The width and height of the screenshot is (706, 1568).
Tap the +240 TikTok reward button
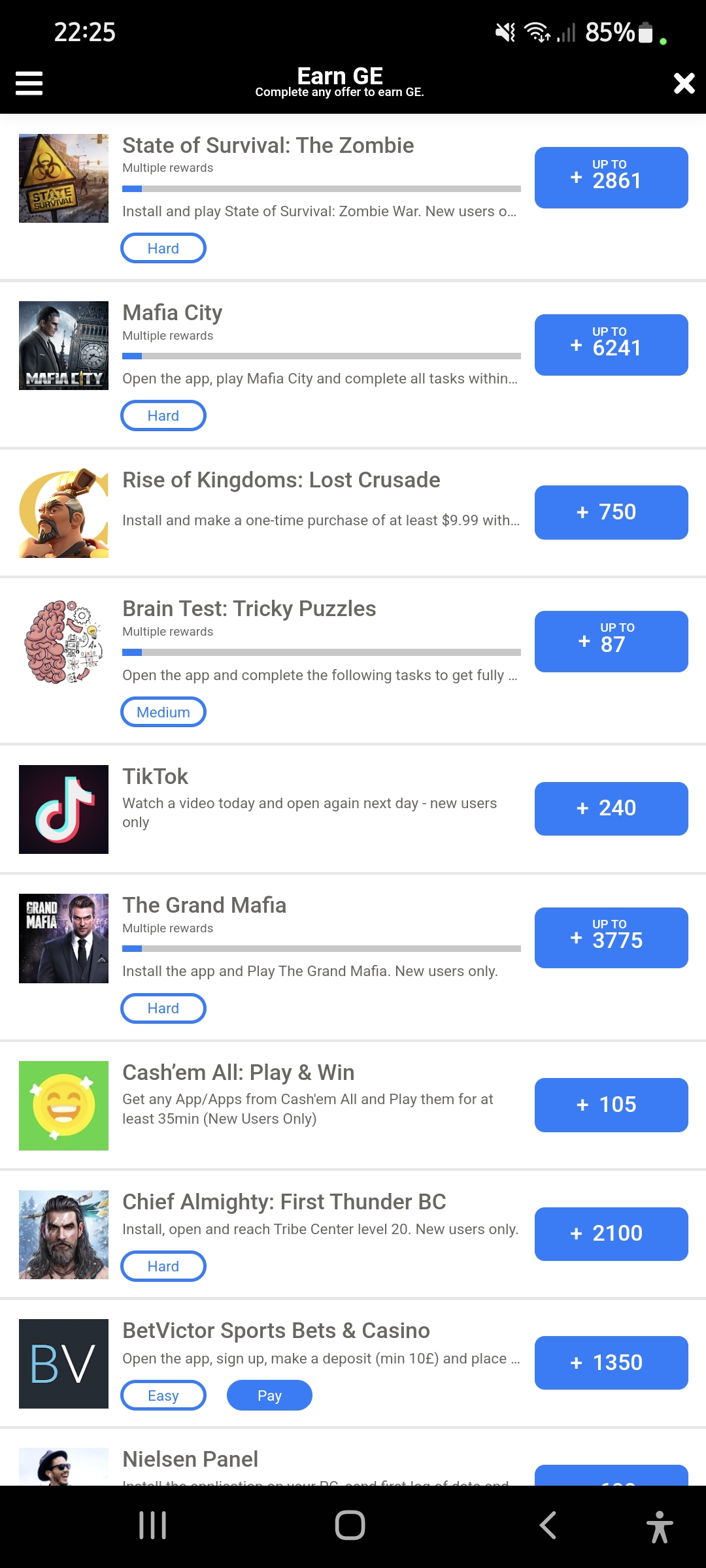pos(611,809)
